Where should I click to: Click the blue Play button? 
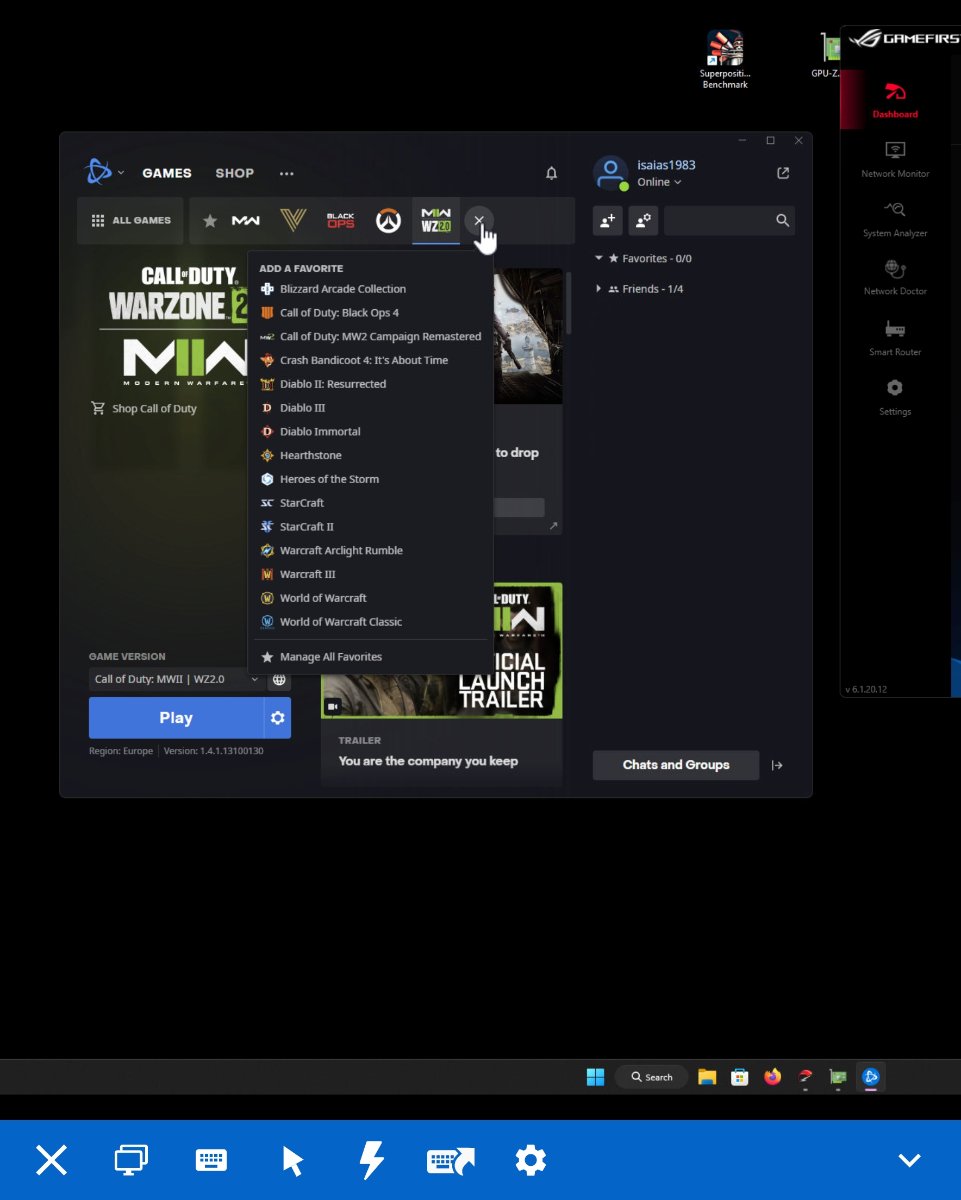point(176,718)
